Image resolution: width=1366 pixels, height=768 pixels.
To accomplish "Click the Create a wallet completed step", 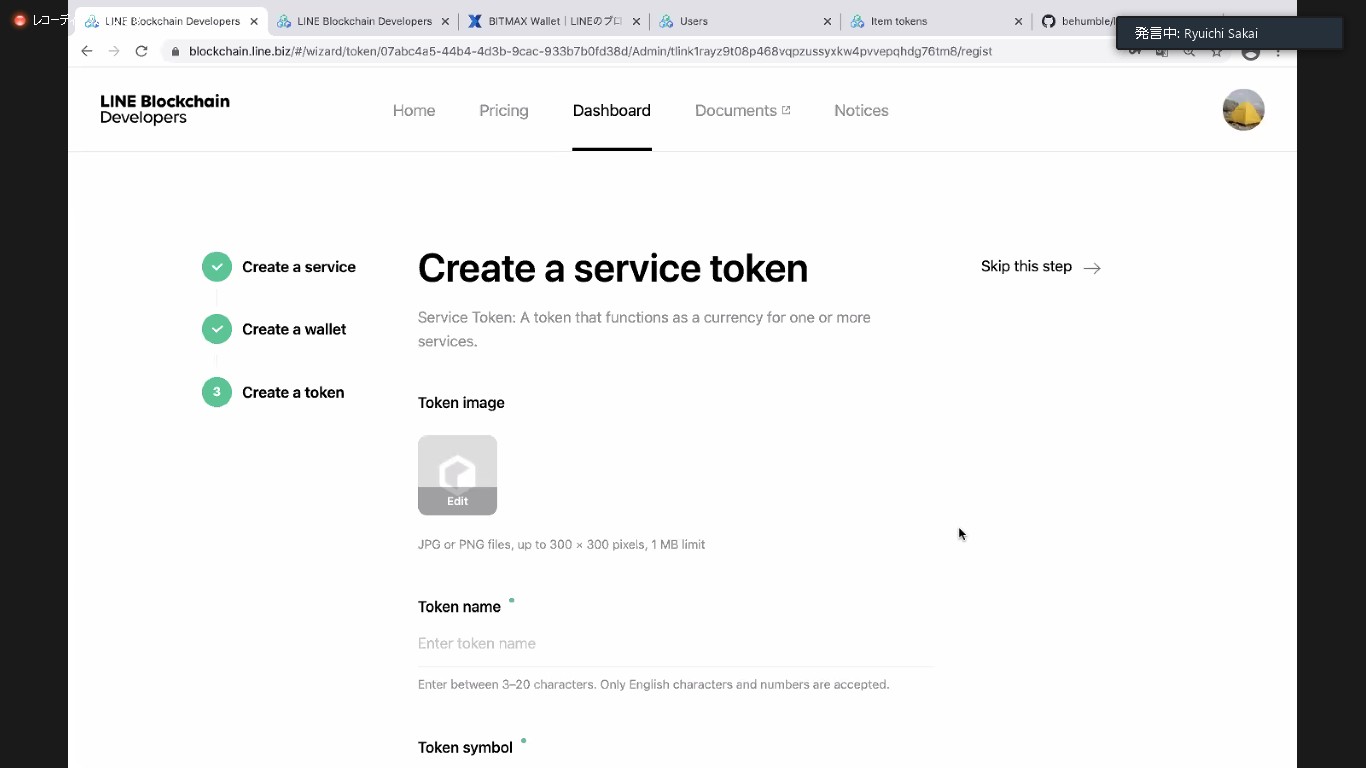I will [217, 329].
